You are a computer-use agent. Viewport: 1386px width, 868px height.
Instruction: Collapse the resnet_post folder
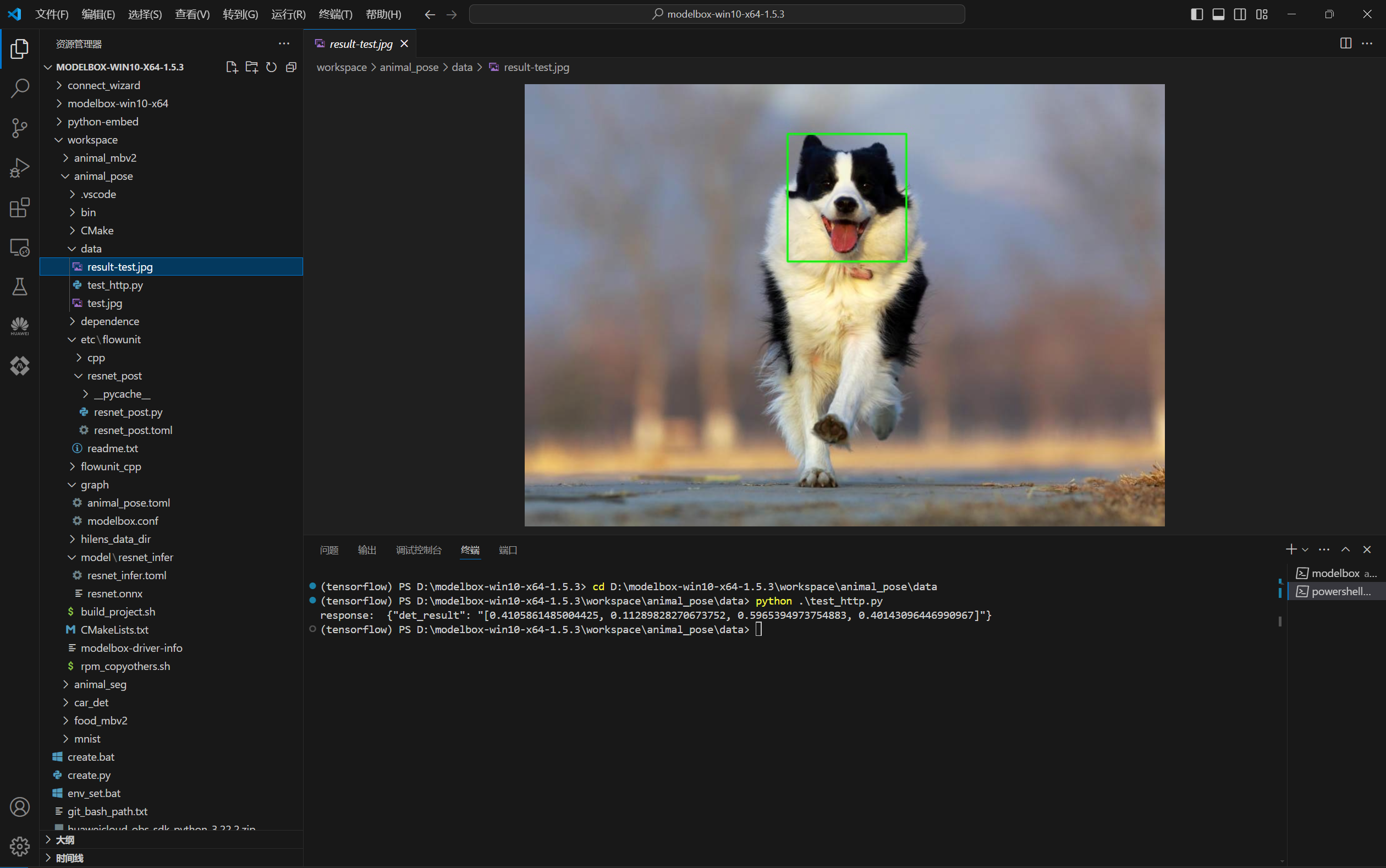click(114, 376)
